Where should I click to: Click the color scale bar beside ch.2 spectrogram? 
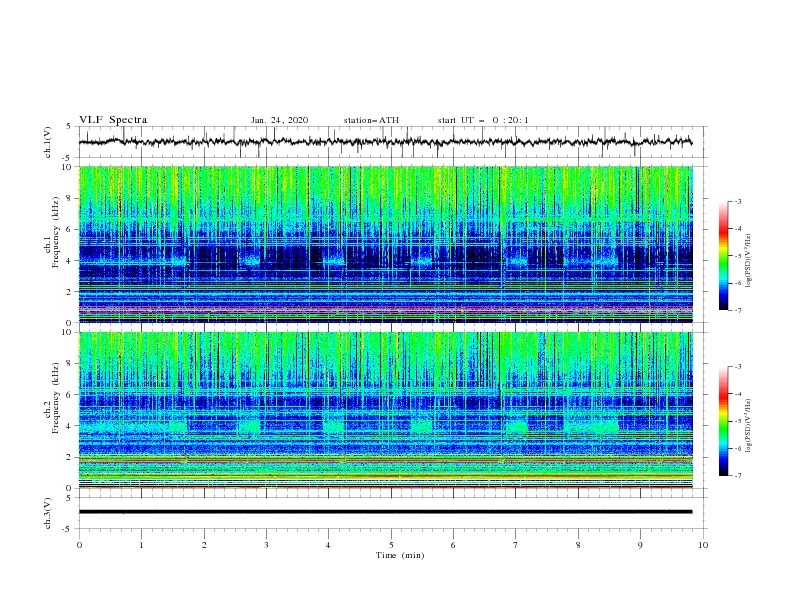[724, 421]
